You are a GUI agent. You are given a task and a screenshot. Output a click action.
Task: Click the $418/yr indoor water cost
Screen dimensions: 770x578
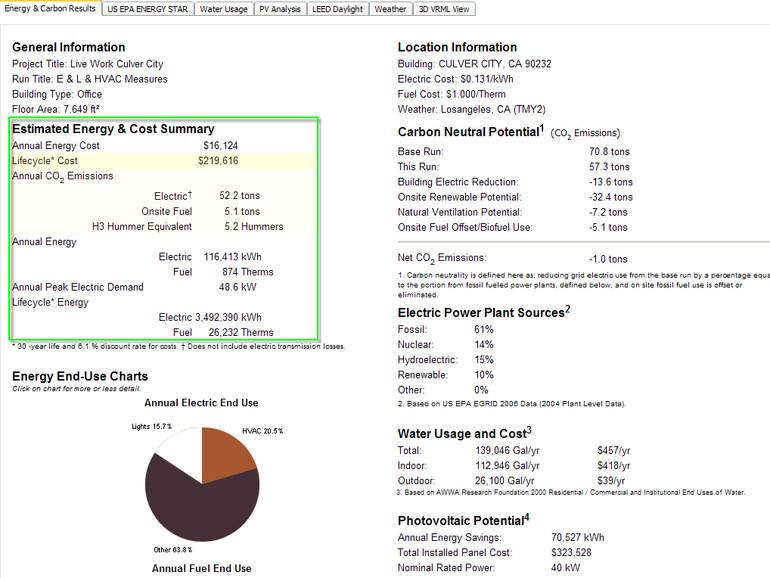(x=613, y=466)
